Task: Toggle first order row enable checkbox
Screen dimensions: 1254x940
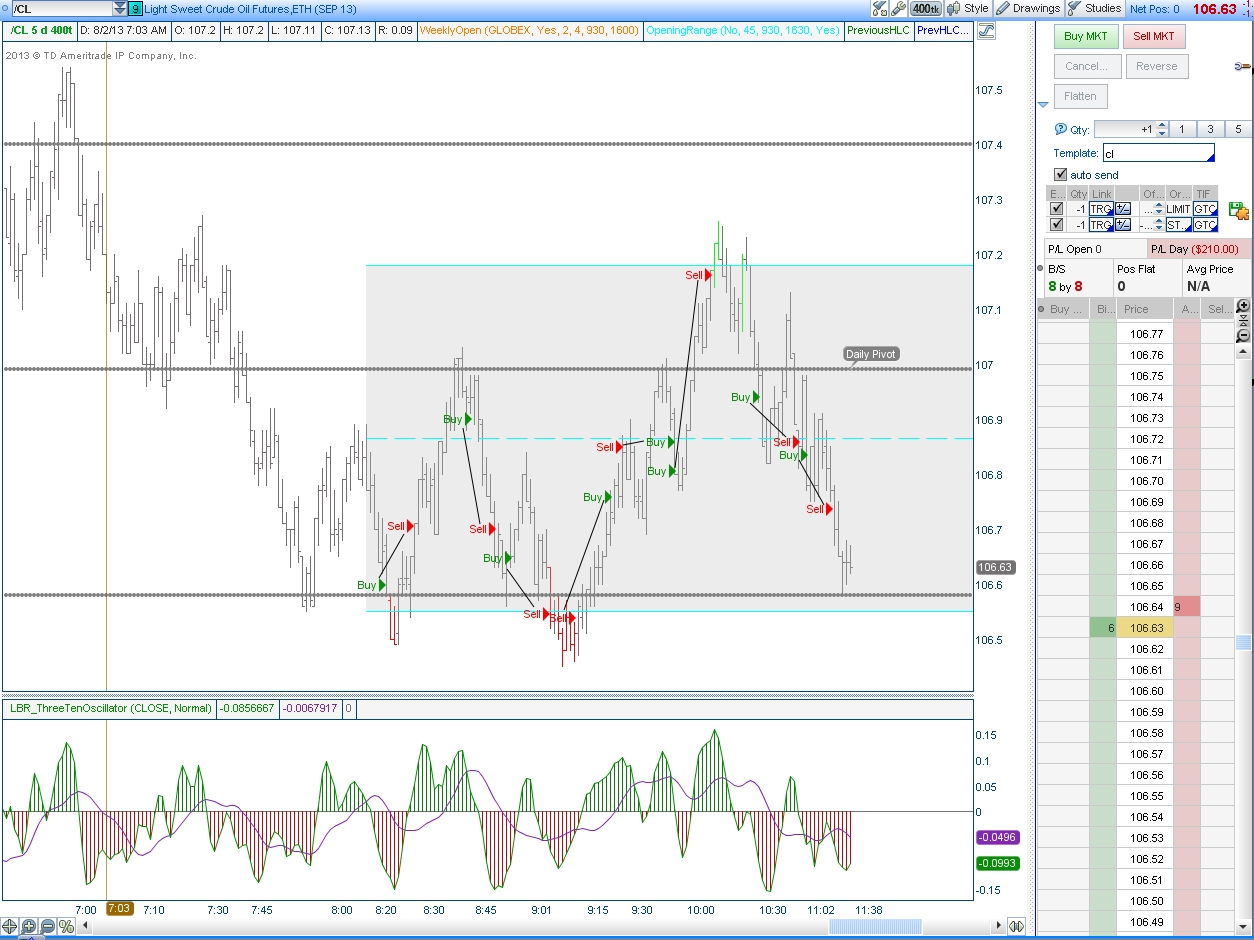Action: [1057, 209]
